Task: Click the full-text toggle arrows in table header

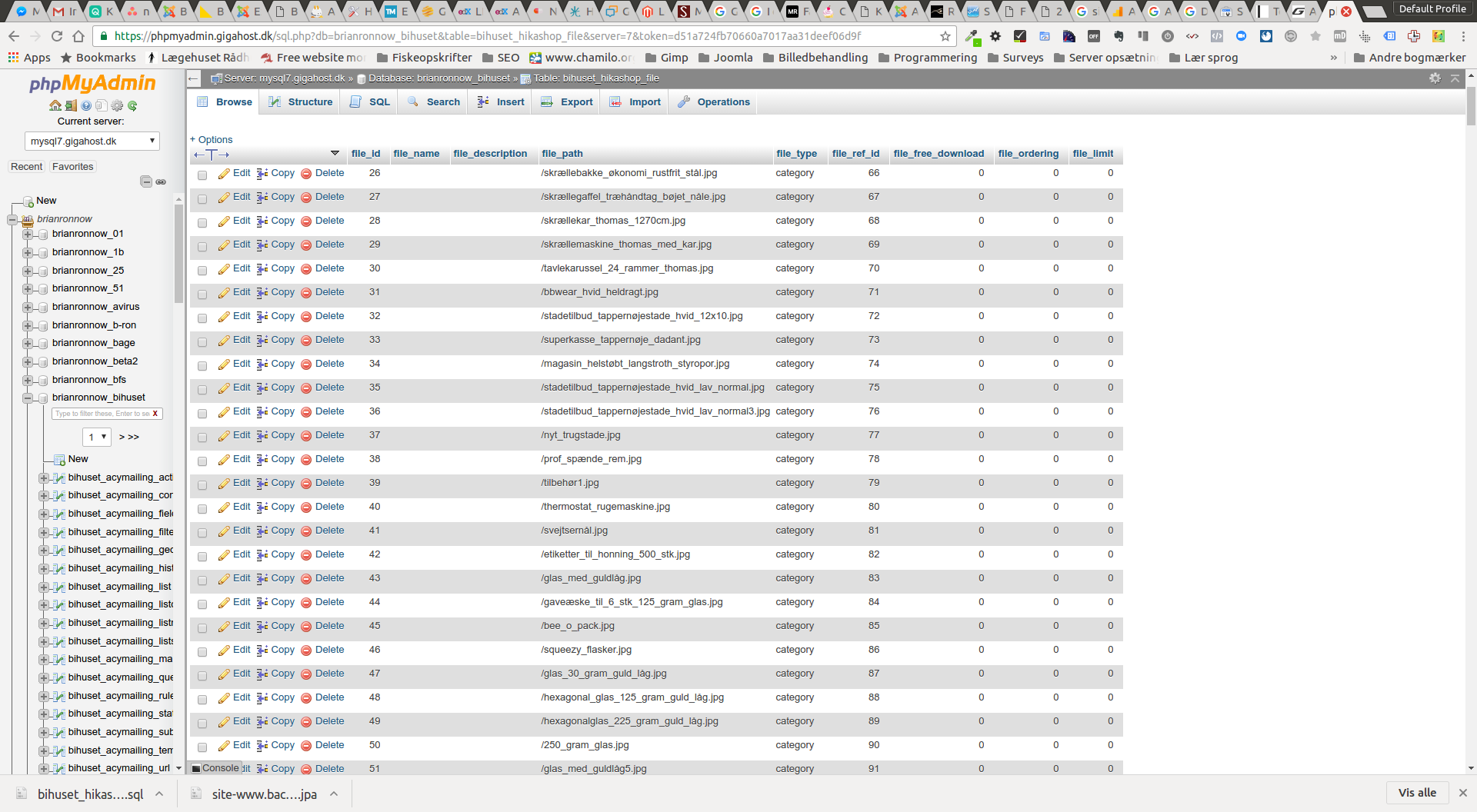Action: pyautogui.click(x=212, y=155)
